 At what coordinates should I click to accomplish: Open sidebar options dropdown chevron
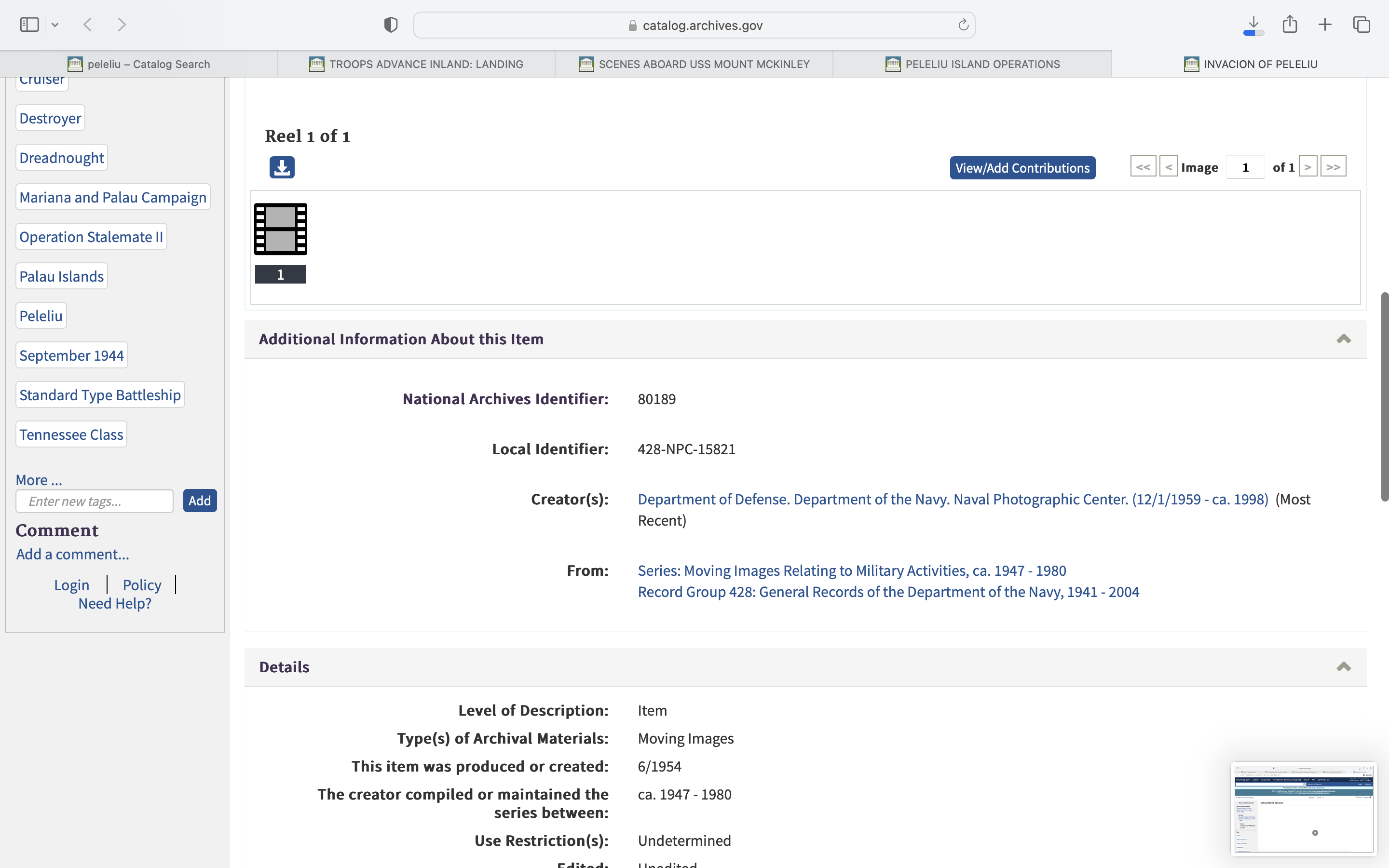click(55, 25)
